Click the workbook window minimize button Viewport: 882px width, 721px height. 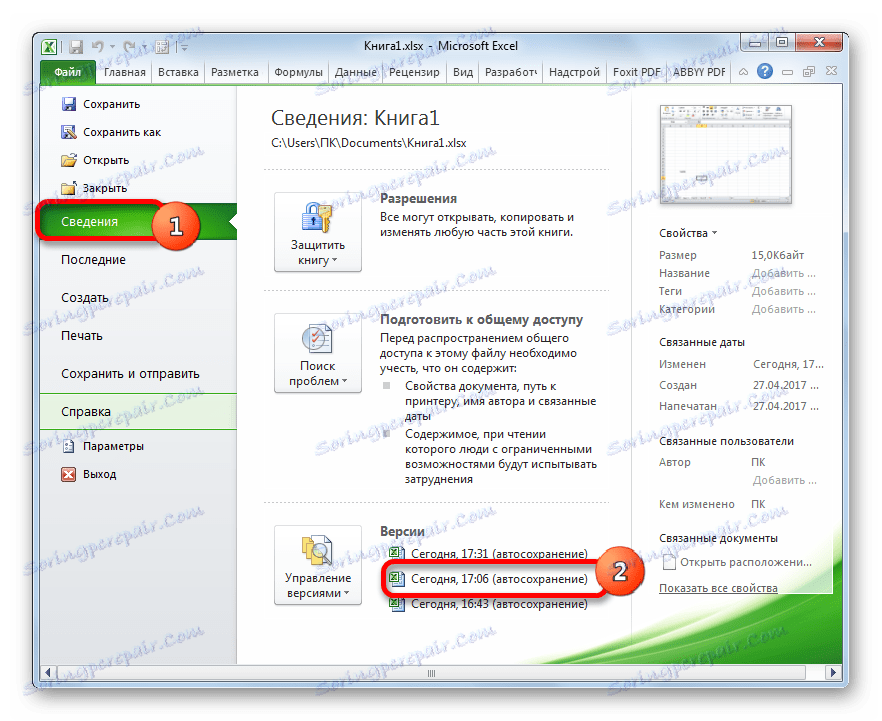coord(788,72)
